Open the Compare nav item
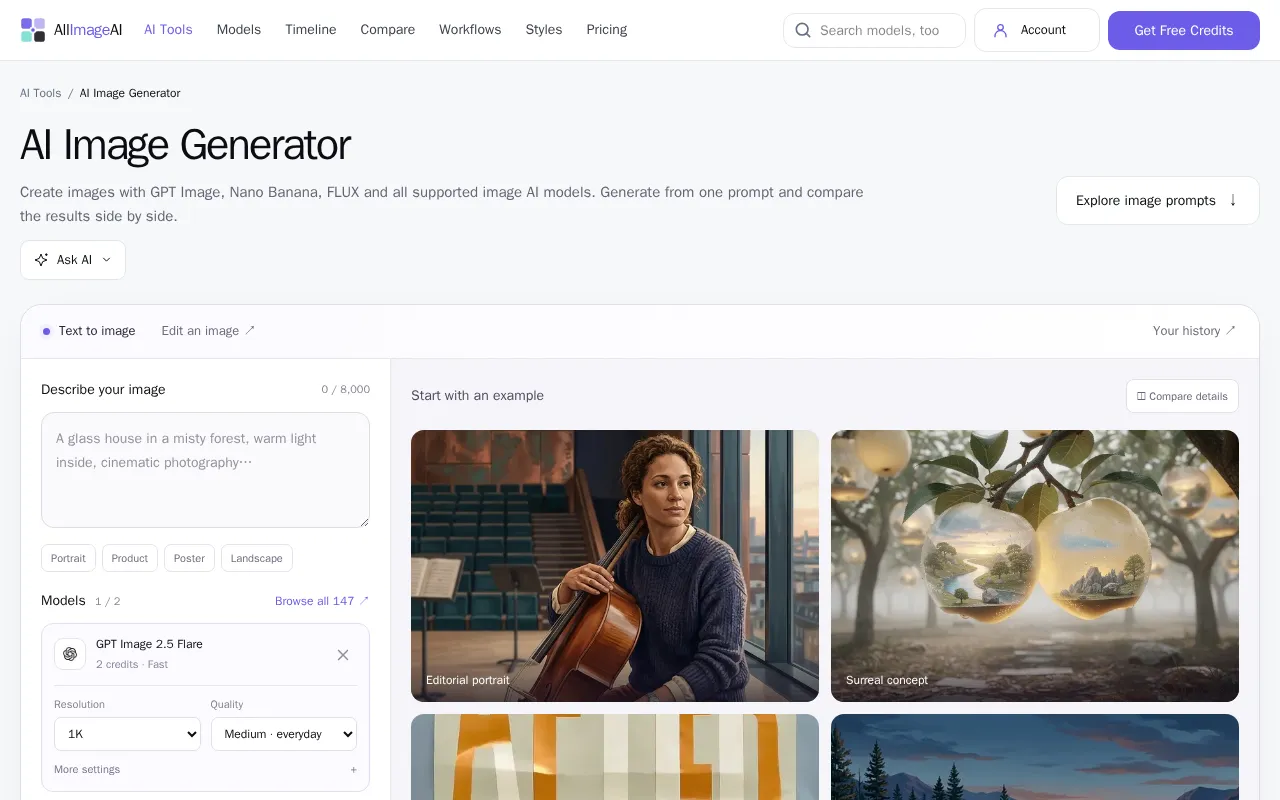This screenshot has width=1280, height=800. tap(388, 30)
